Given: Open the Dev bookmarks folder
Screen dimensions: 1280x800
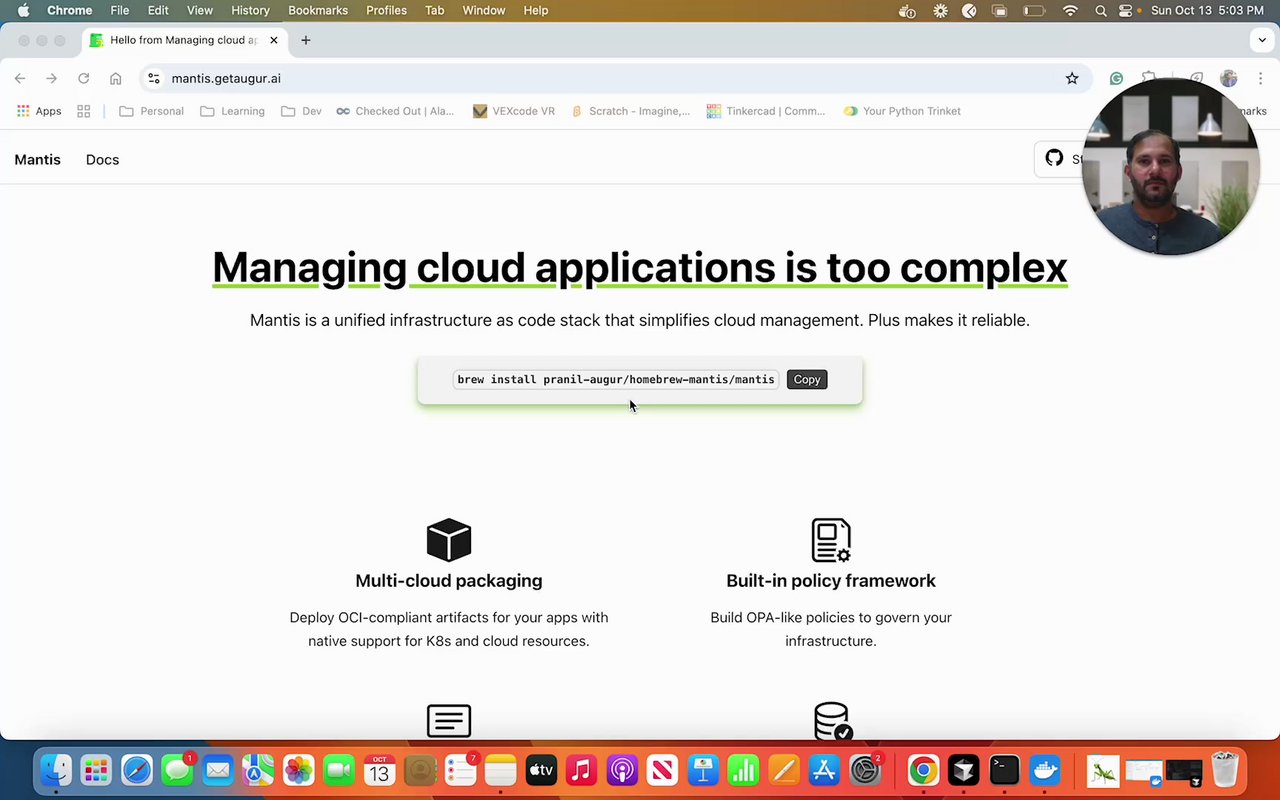Looking at the screenshot, I should tap(301, 111).
